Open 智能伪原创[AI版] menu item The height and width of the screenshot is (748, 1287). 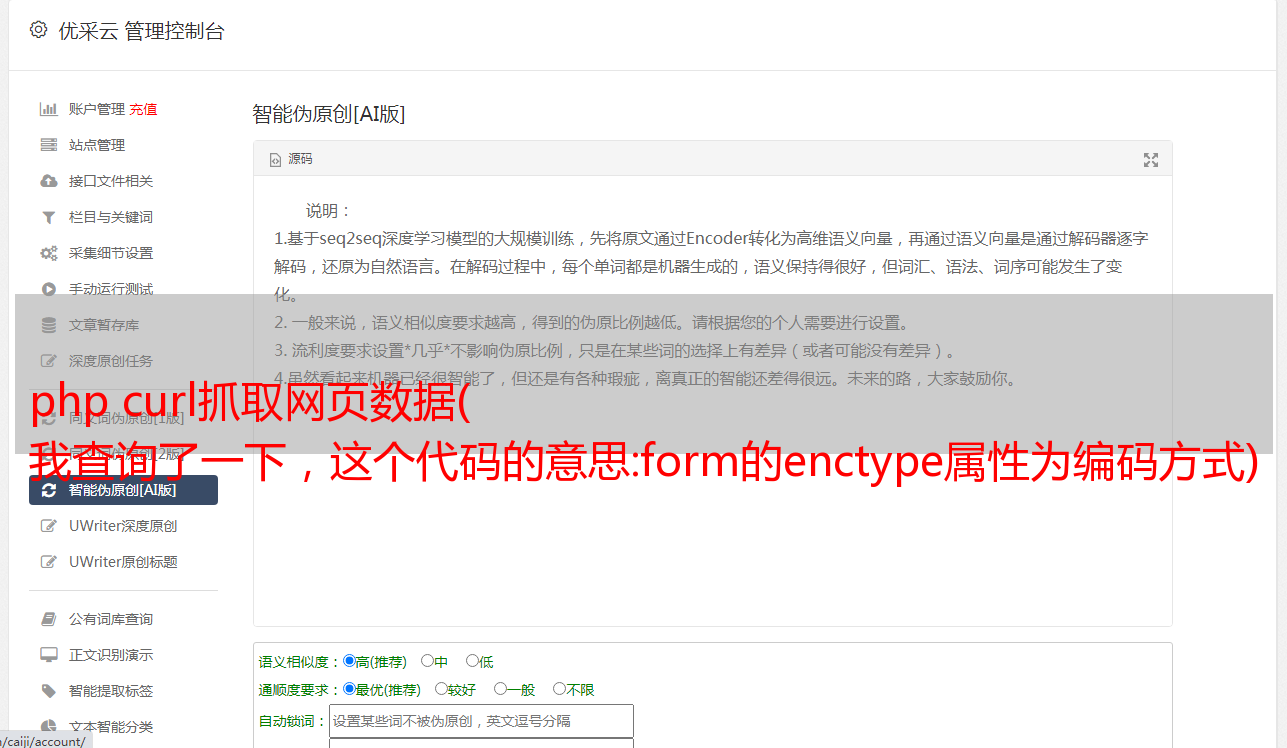(124, 490)
